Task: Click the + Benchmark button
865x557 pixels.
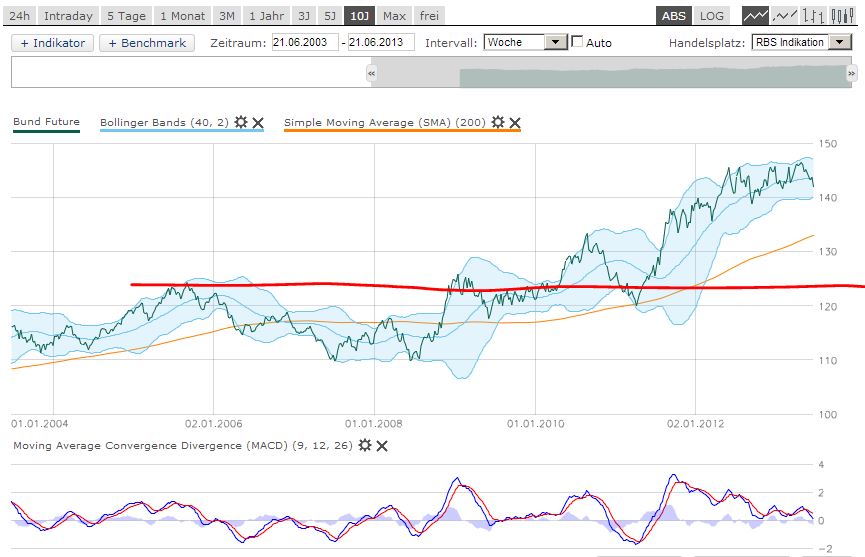Action: (146, 43)
